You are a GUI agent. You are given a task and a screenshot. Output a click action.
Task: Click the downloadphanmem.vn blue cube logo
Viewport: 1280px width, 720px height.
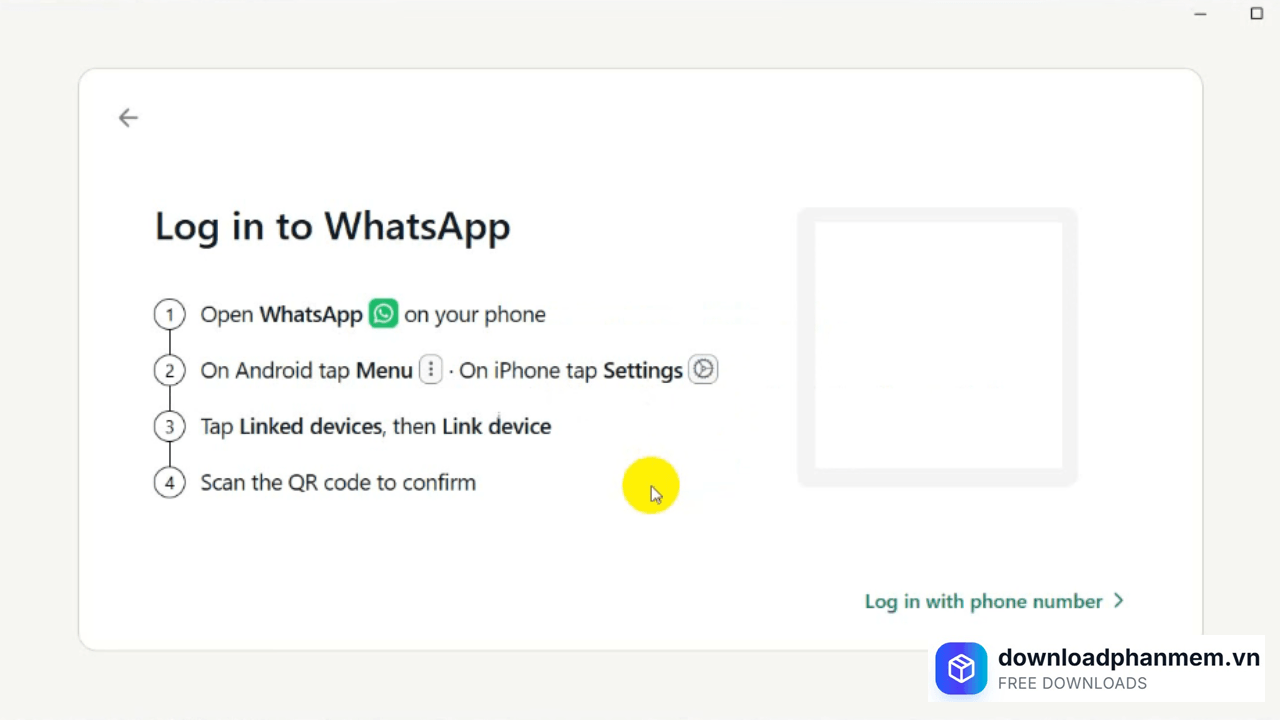pos(961,668)
